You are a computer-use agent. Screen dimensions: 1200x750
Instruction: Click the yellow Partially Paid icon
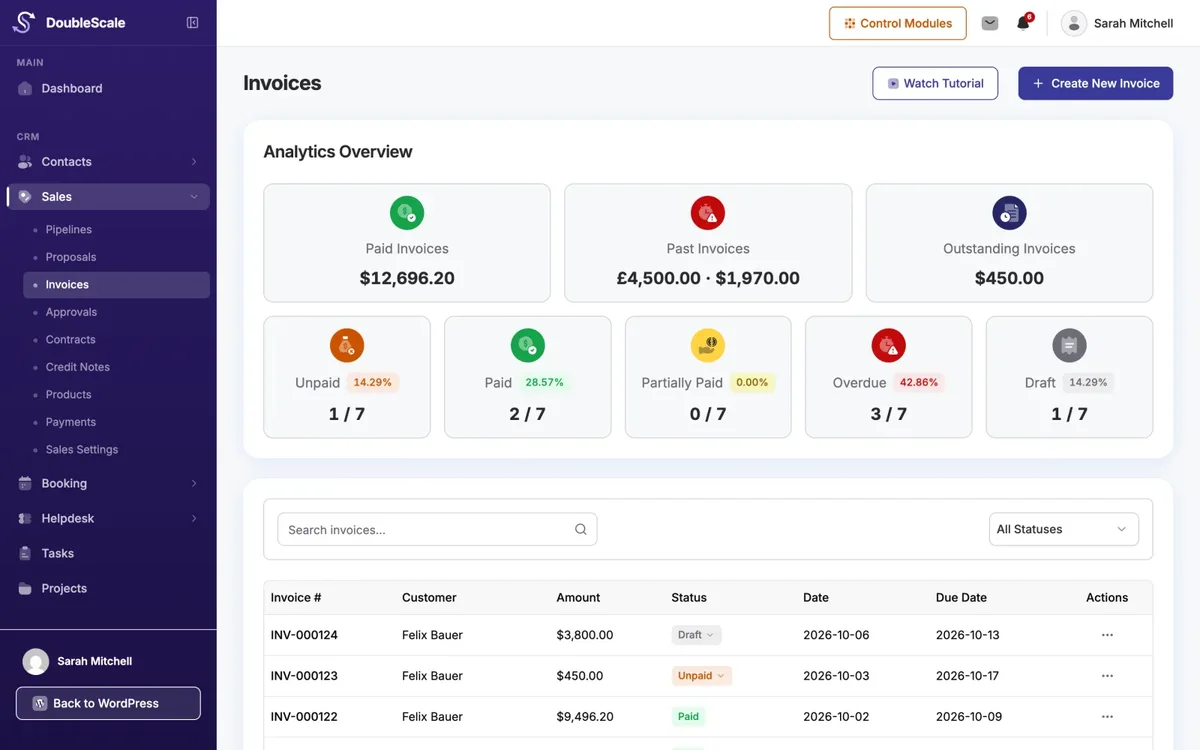coord(708,346)
